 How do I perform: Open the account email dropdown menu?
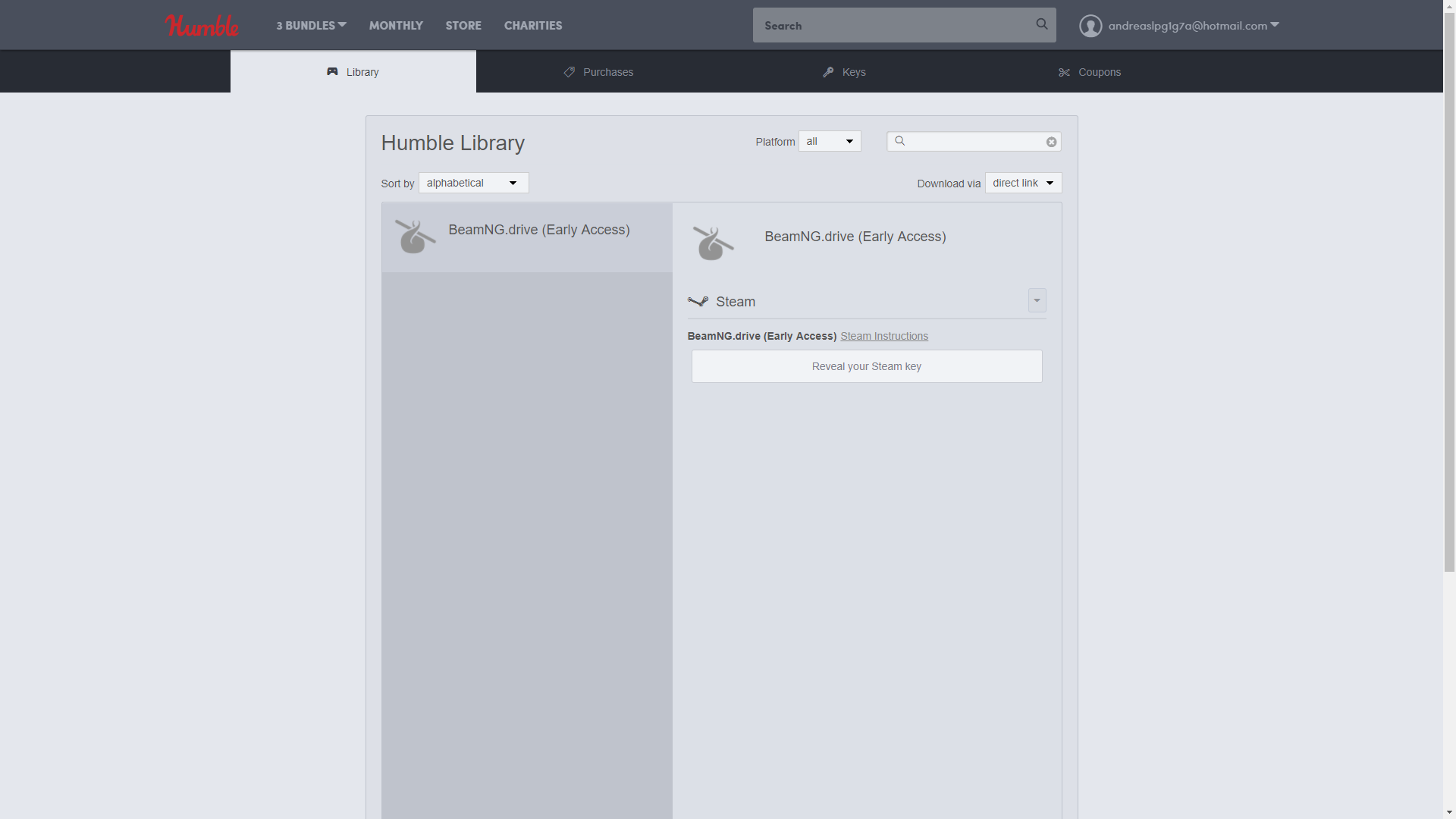pyautogui.click(x=1194, y=25)
